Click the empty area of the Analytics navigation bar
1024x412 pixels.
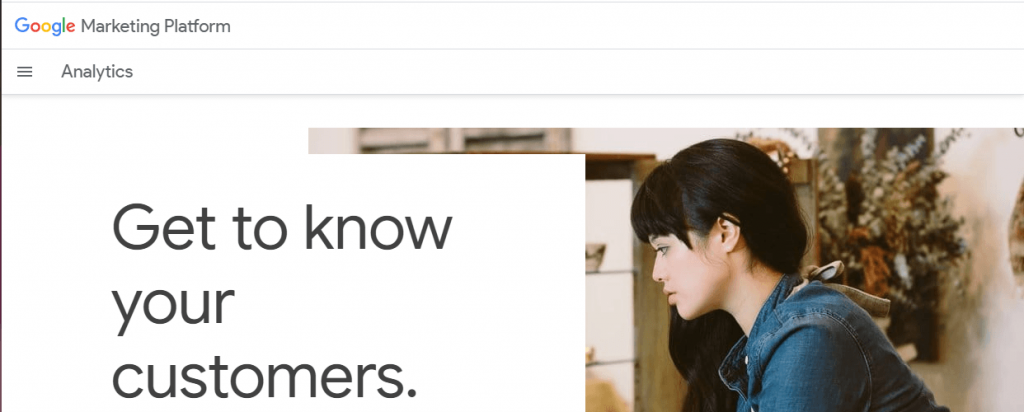[575, 72]
